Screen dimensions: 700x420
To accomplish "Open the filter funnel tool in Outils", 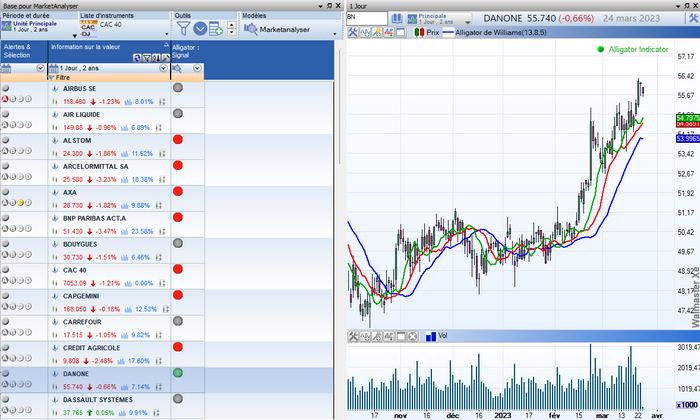I will tap(183, 29).
